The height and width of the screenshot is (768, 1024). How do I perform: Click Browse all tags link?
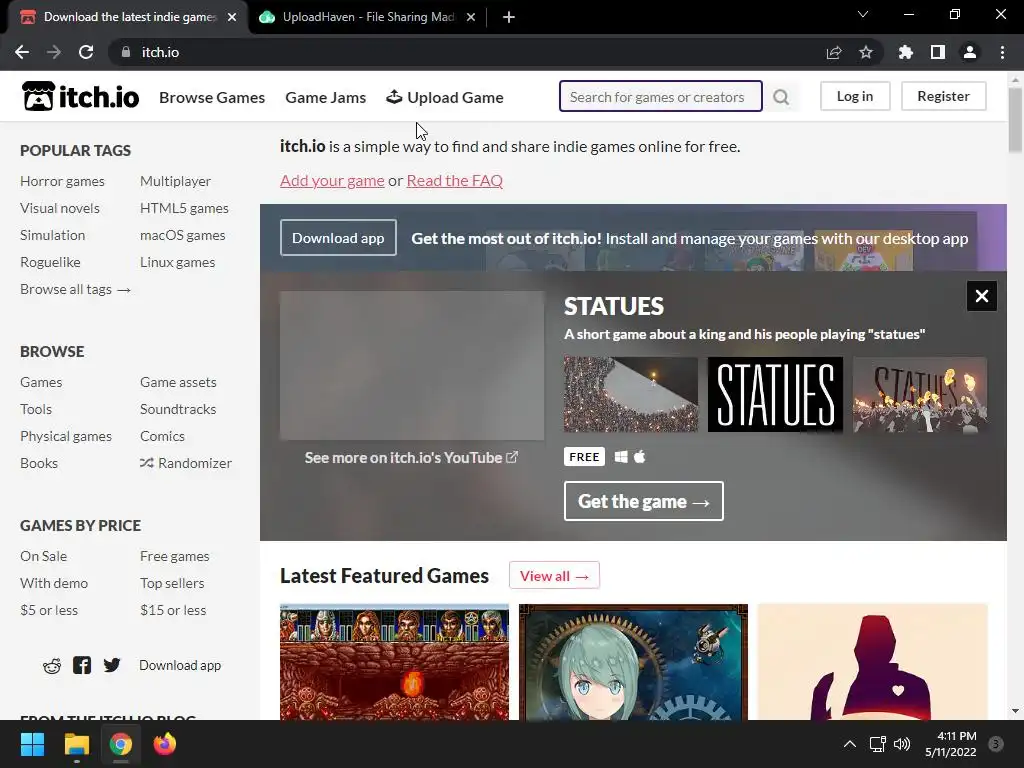(75, 289)
